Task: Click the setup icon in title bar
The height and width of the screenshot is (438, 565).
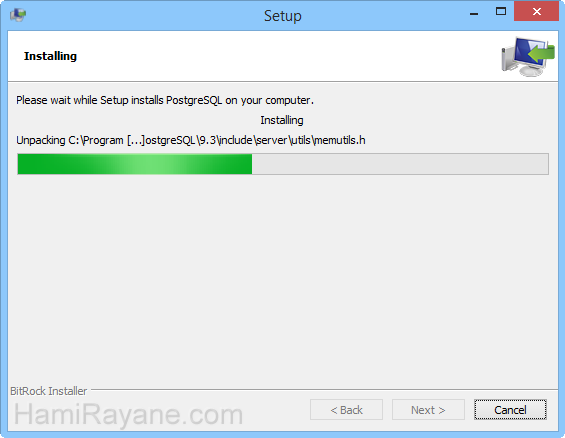Action: [18, 15]
